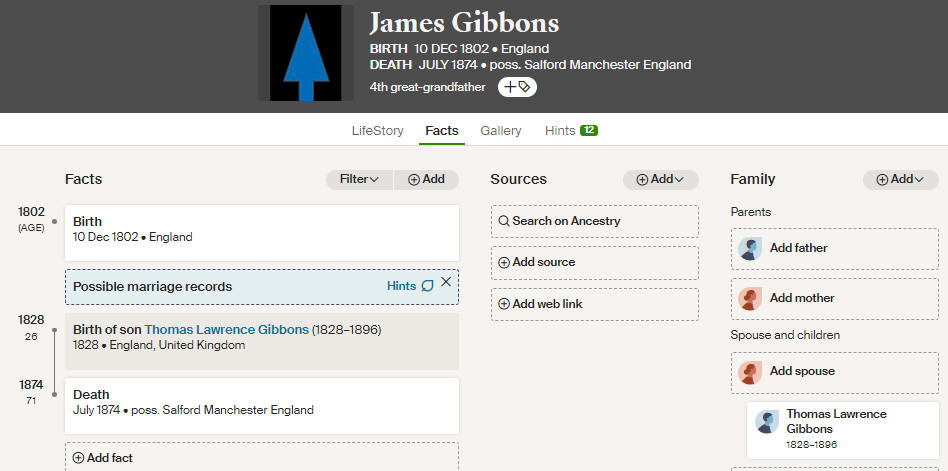Image resolution: width=948 pixels, height=471 pixels.
Task: Click the leaf hint icon on marriage records
Action: click(428, 286)
